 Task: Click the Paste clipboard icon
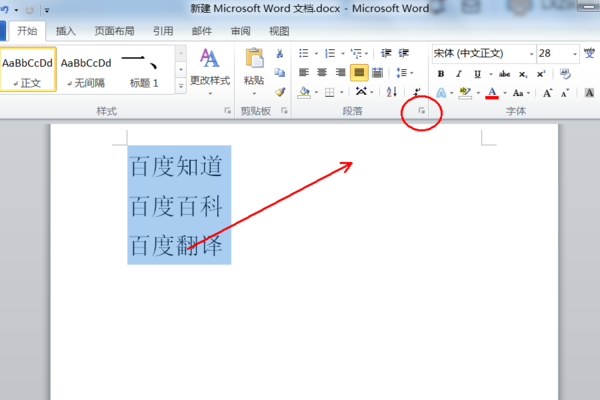[x=254, y=58]
